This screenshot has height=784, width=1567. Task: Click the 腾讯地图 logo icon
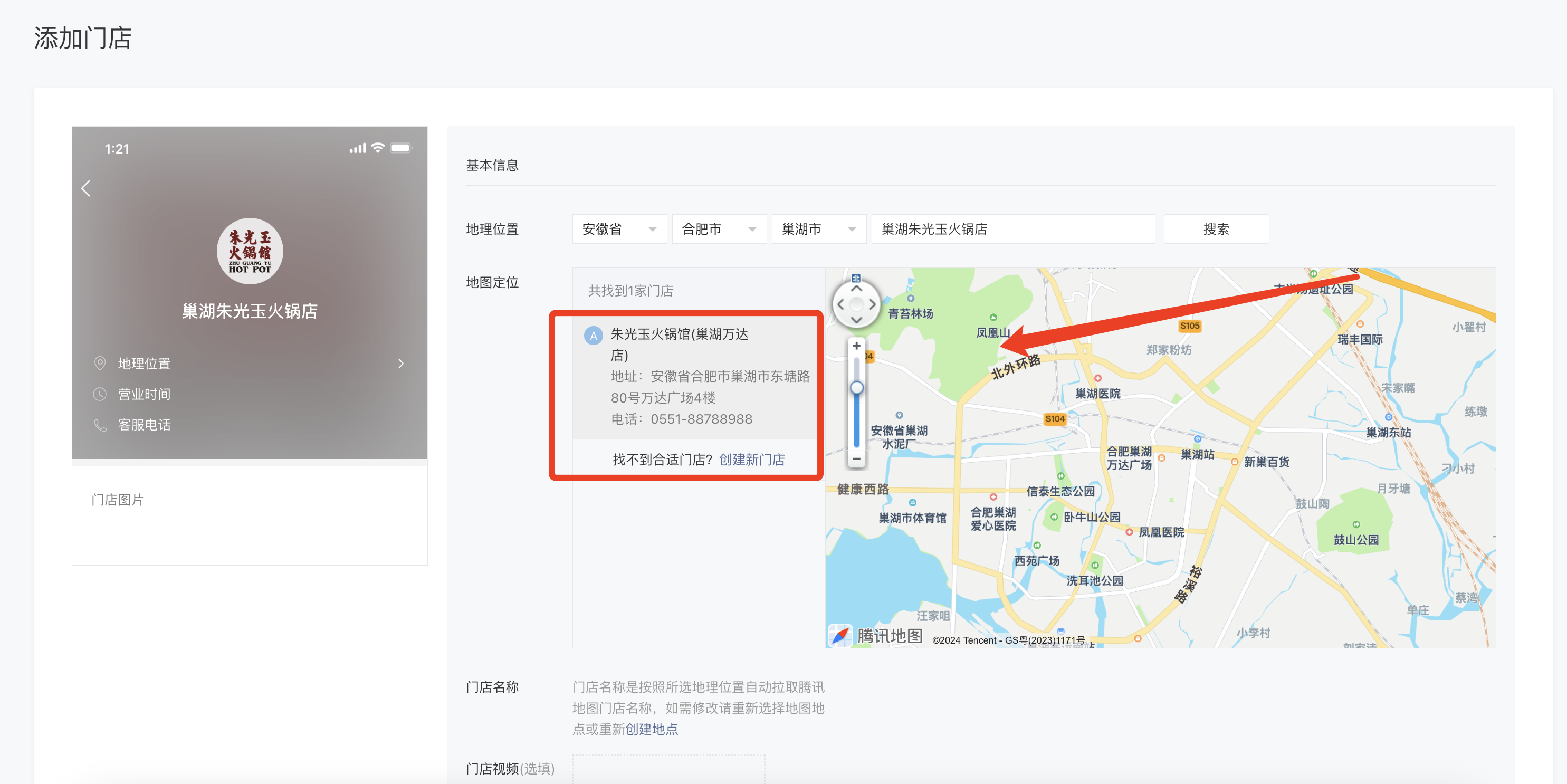840,636
